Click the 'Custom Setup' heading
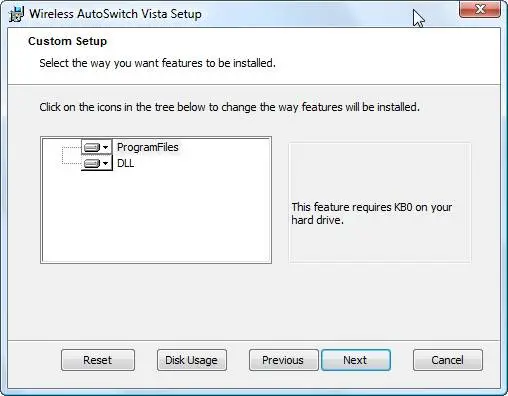The height and width of the screenshot is (396, 508). click(x=68, y=41)
